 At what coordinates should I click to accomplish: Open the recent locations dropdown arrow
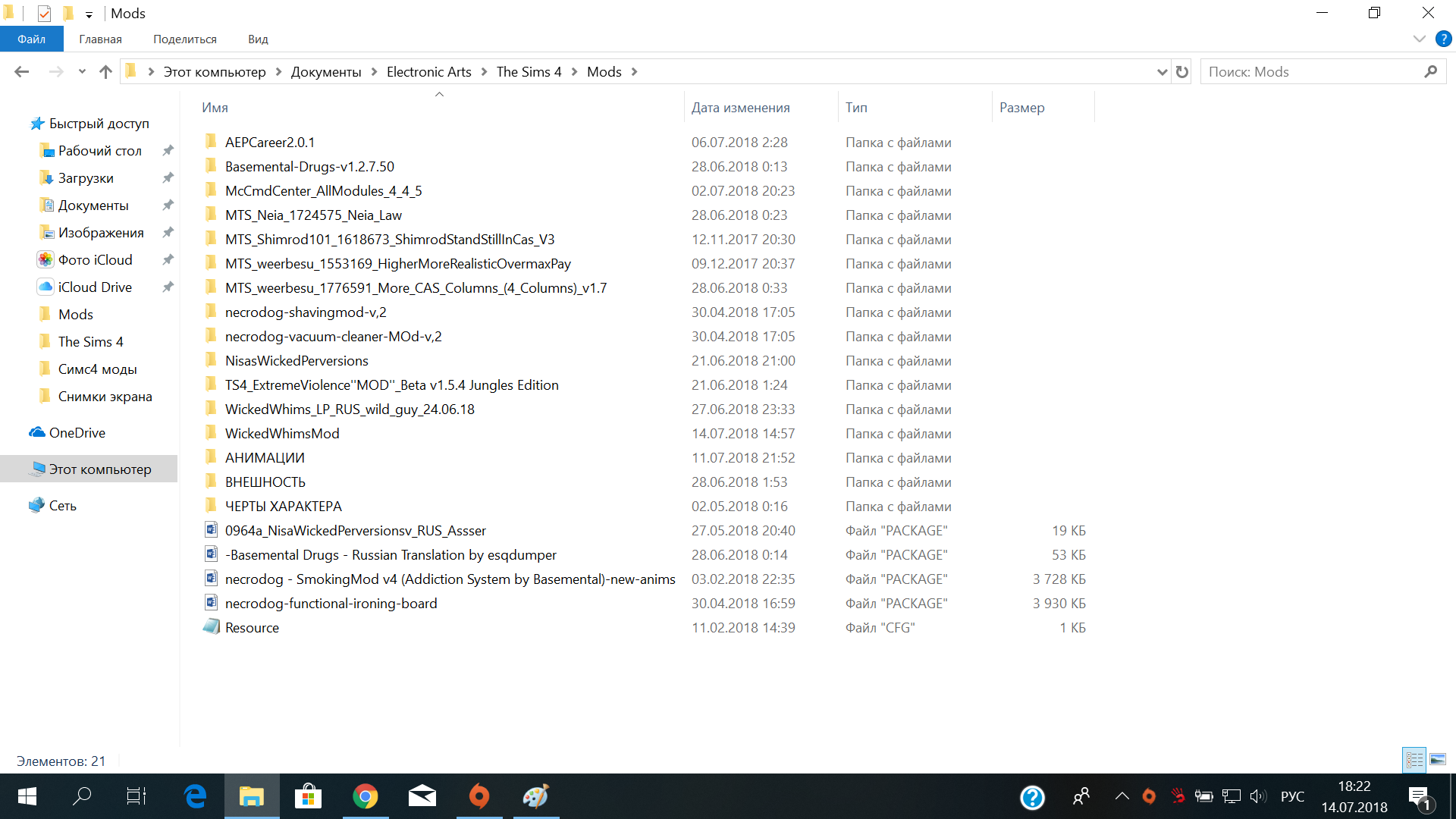click(82, 72)
